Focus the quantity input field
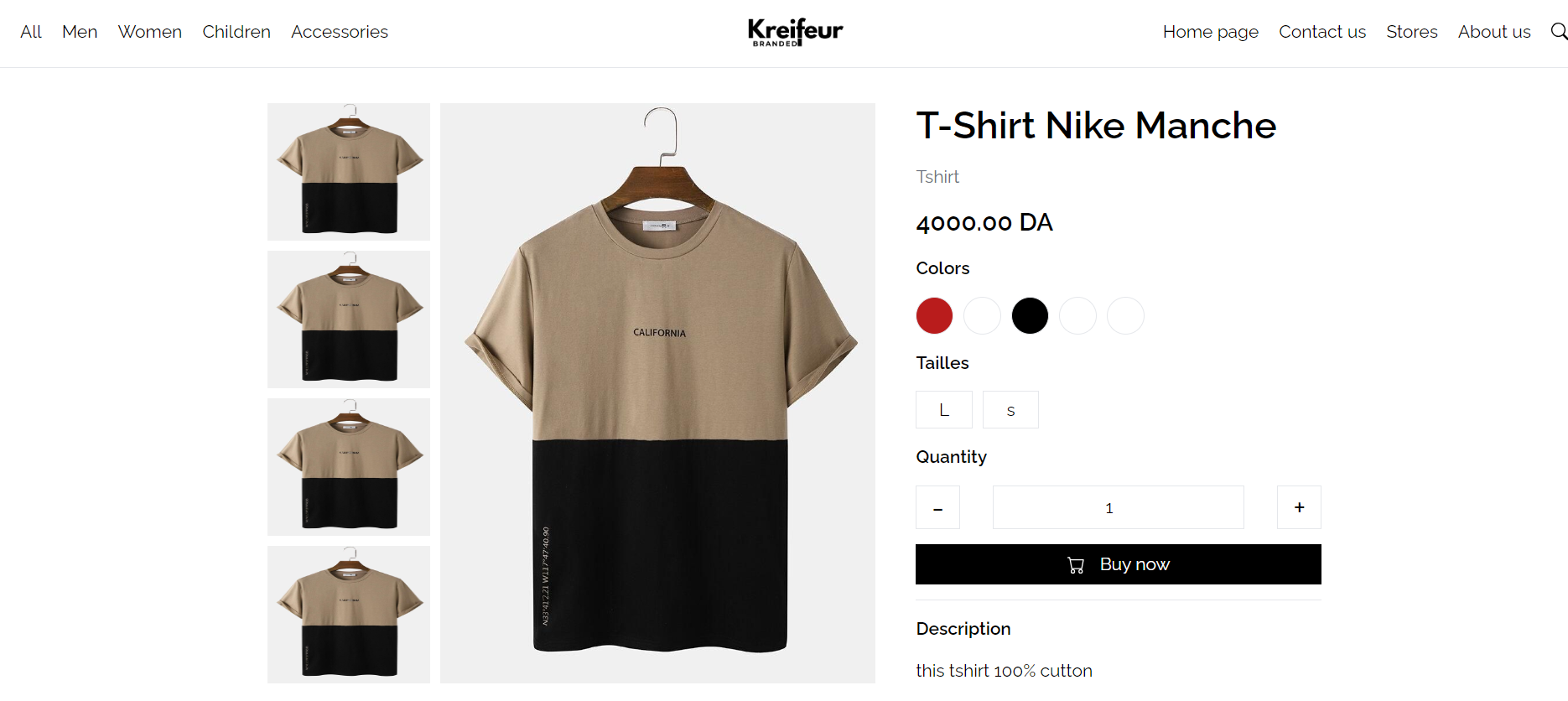1568x701 pixels. coord(1119,507)
